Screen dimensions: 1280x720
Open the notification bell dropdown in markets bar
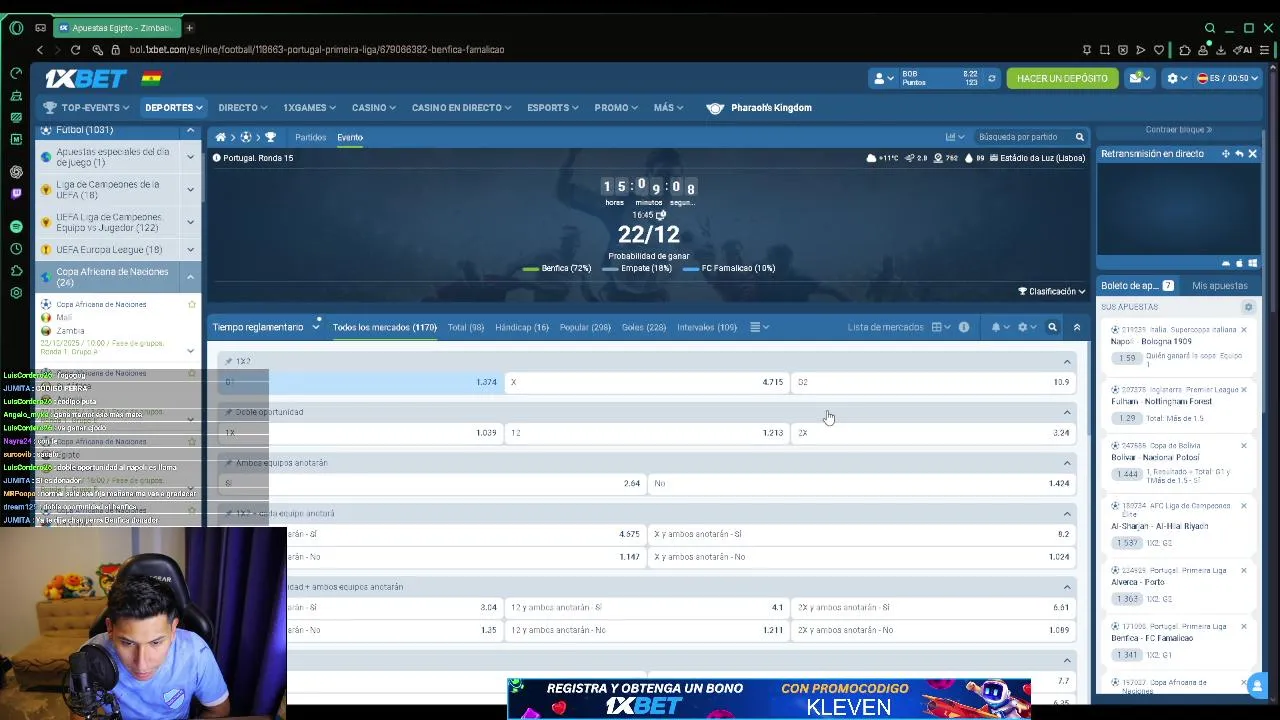click(999, 327)
